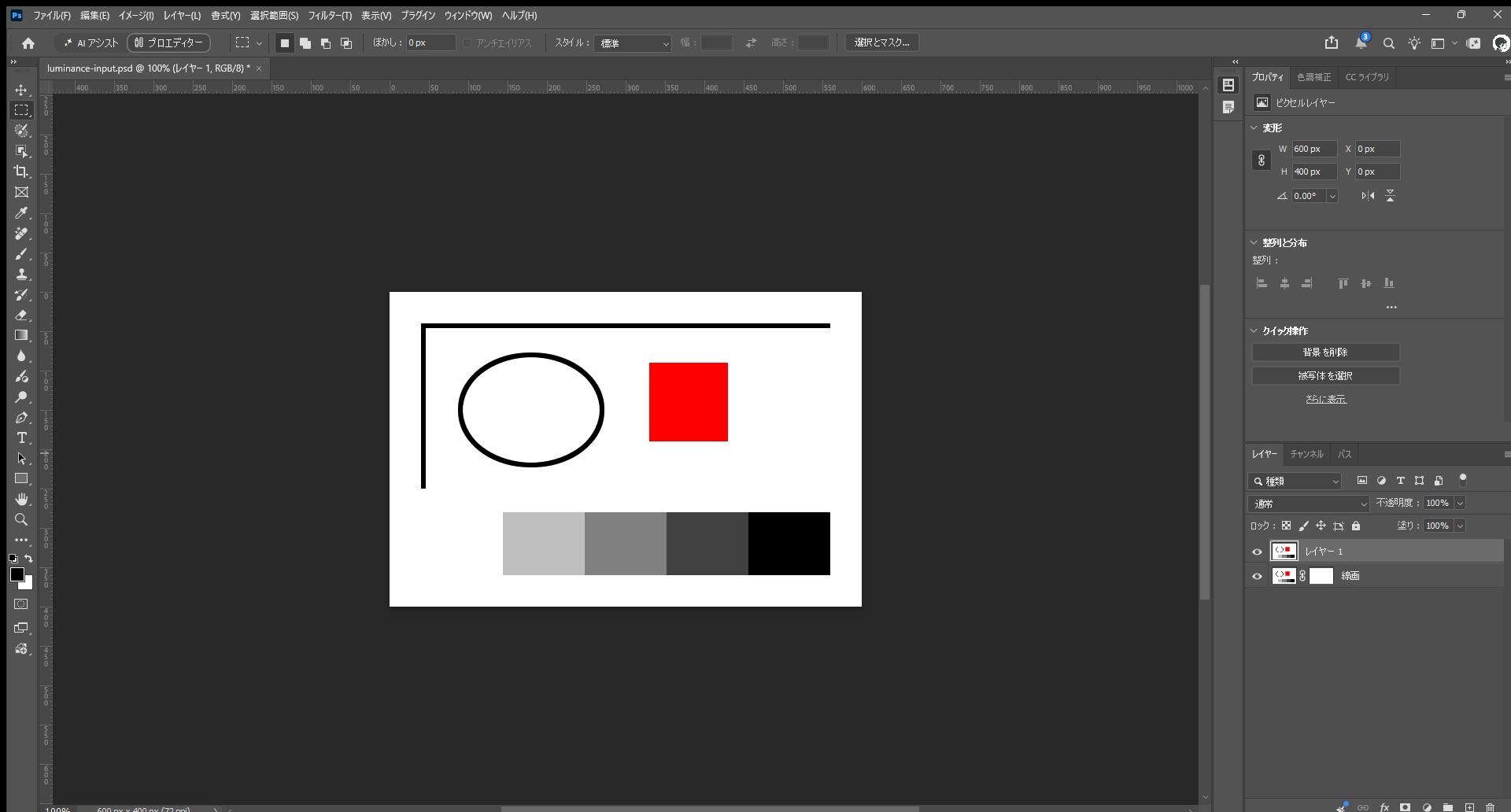The image size is (1511, 812).
Task: Toggle the width-height link constraint
Action: click(1262, 161)
